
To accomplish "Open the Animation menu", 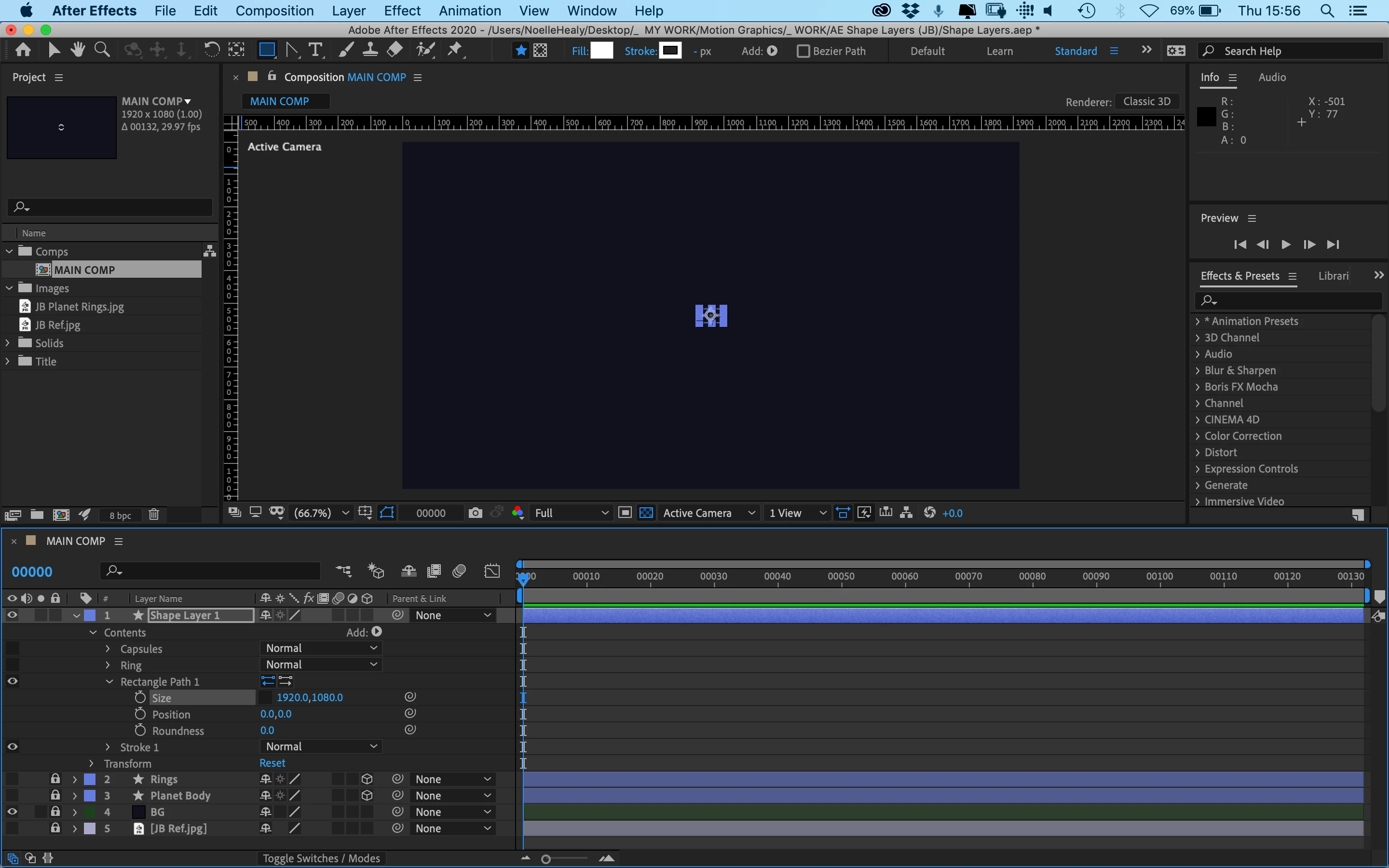I will [469, 11].
